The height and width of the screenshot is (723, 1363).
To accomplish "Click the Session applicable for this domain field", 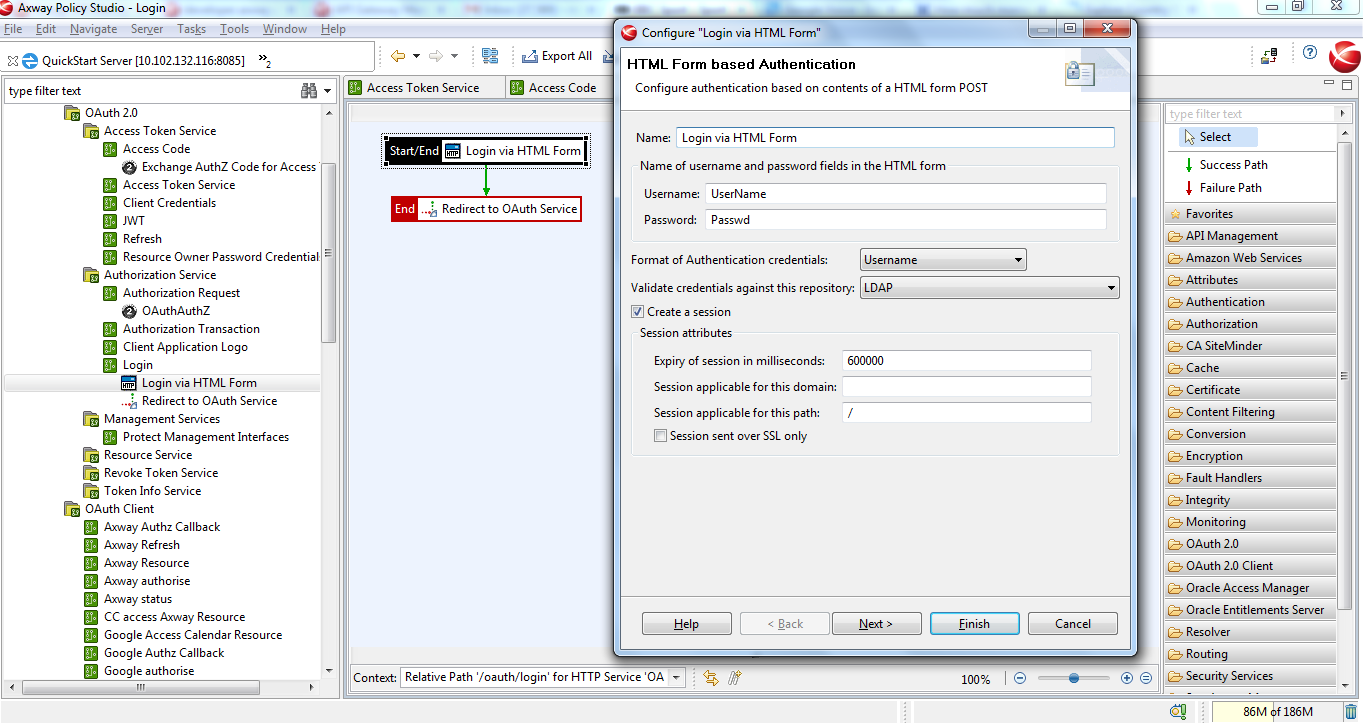I will coord(966,387).
